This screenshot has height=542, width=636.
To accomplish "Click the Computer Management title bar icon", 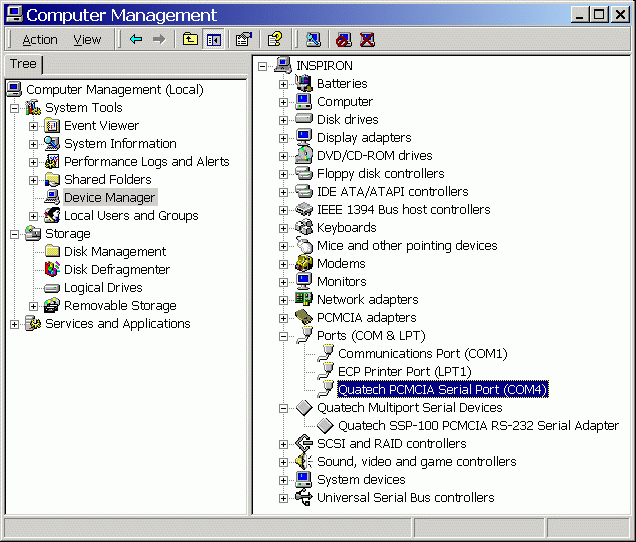I will click(15, 14).
